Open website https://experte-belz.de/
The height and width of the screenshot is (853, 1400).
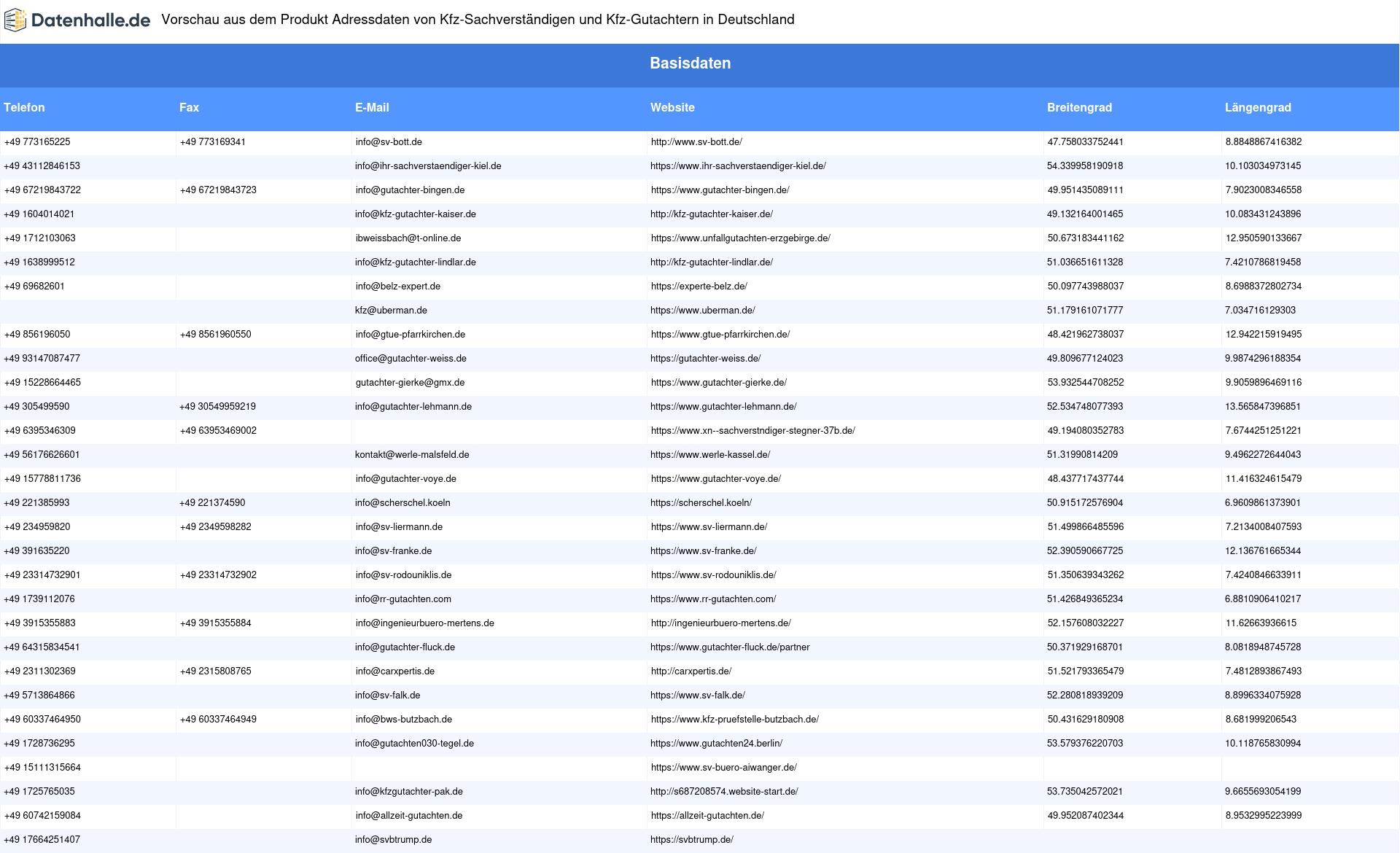pyautogui.click(x=699, y=287)
